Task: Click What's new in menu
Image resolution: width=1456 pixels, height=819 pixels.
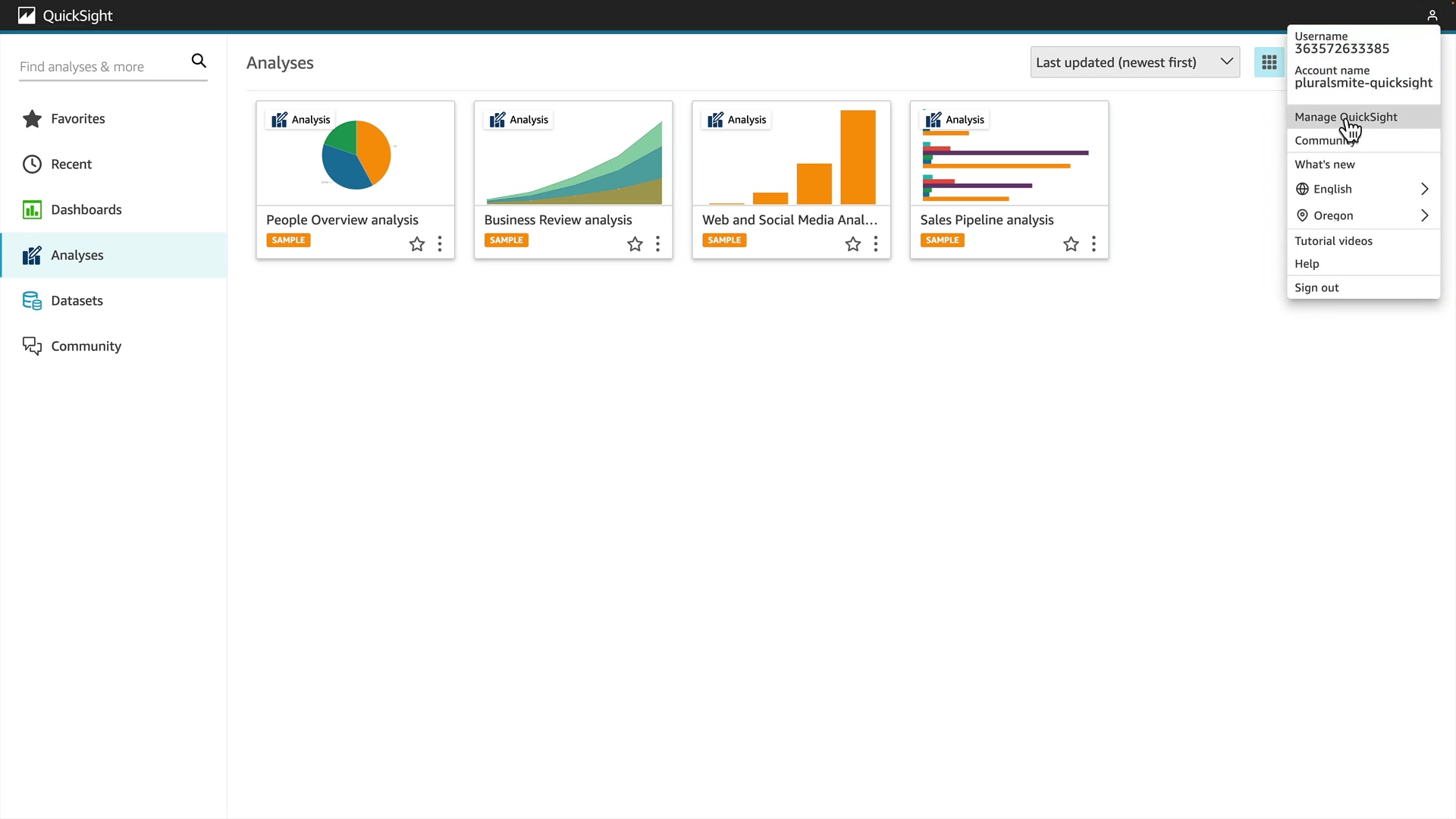Action: pos(1324,165)
